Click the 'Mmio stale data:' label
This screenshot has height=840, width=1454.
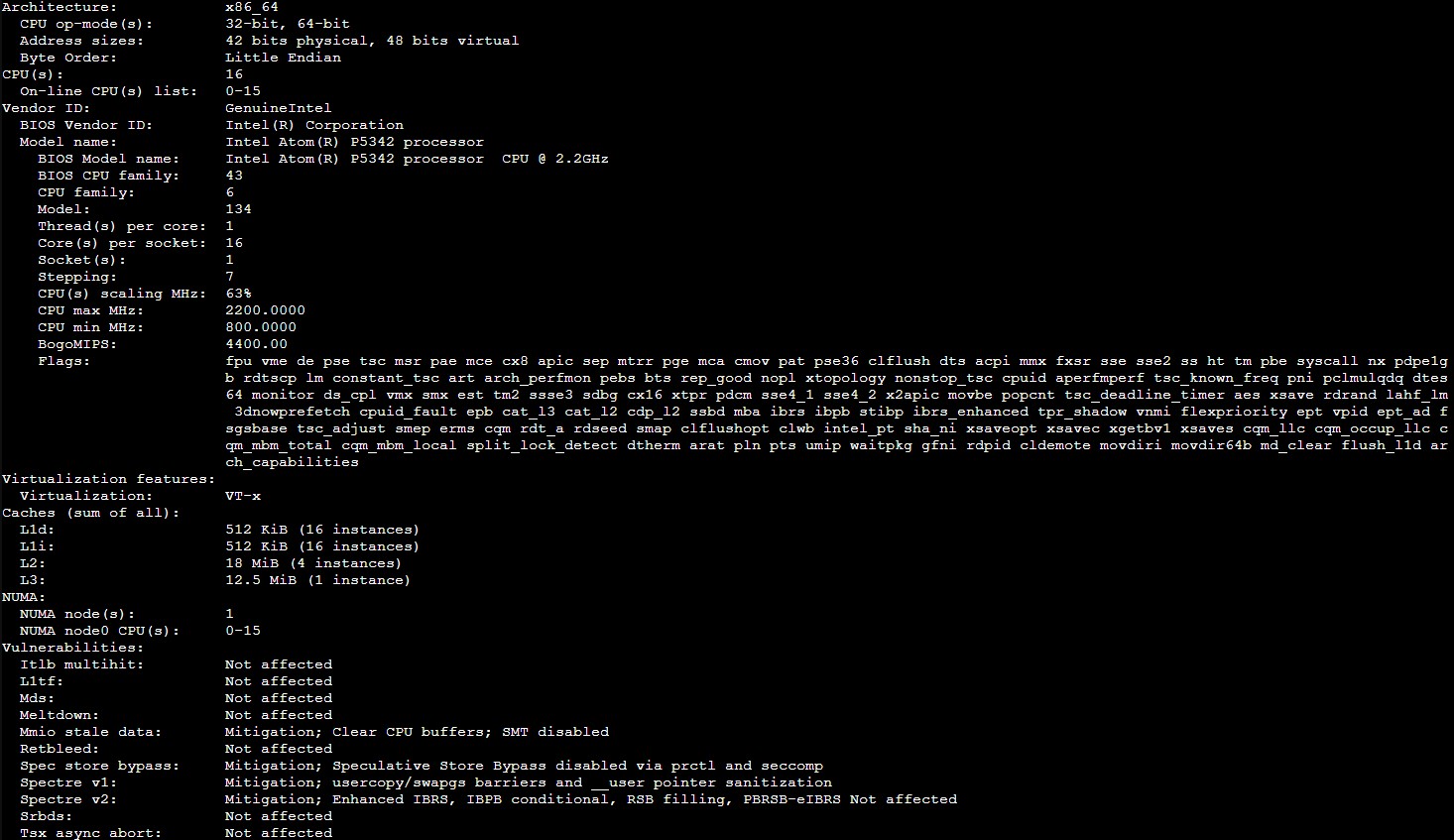click(90, 732)
